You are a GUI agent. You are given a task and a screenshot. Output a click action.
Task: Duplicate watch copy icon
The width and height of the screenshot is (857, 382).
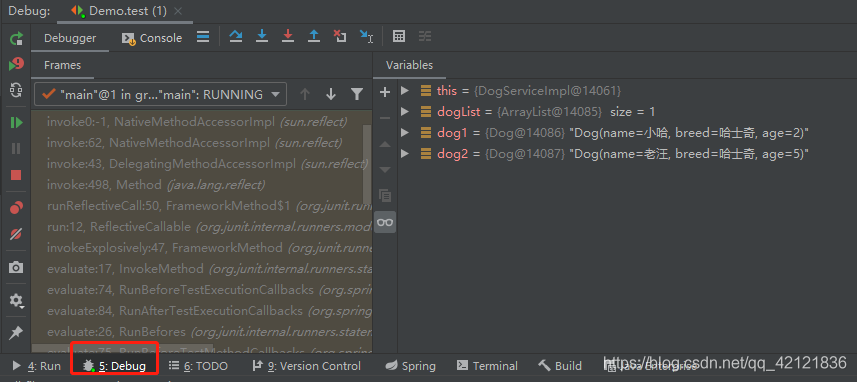[385, 195]
